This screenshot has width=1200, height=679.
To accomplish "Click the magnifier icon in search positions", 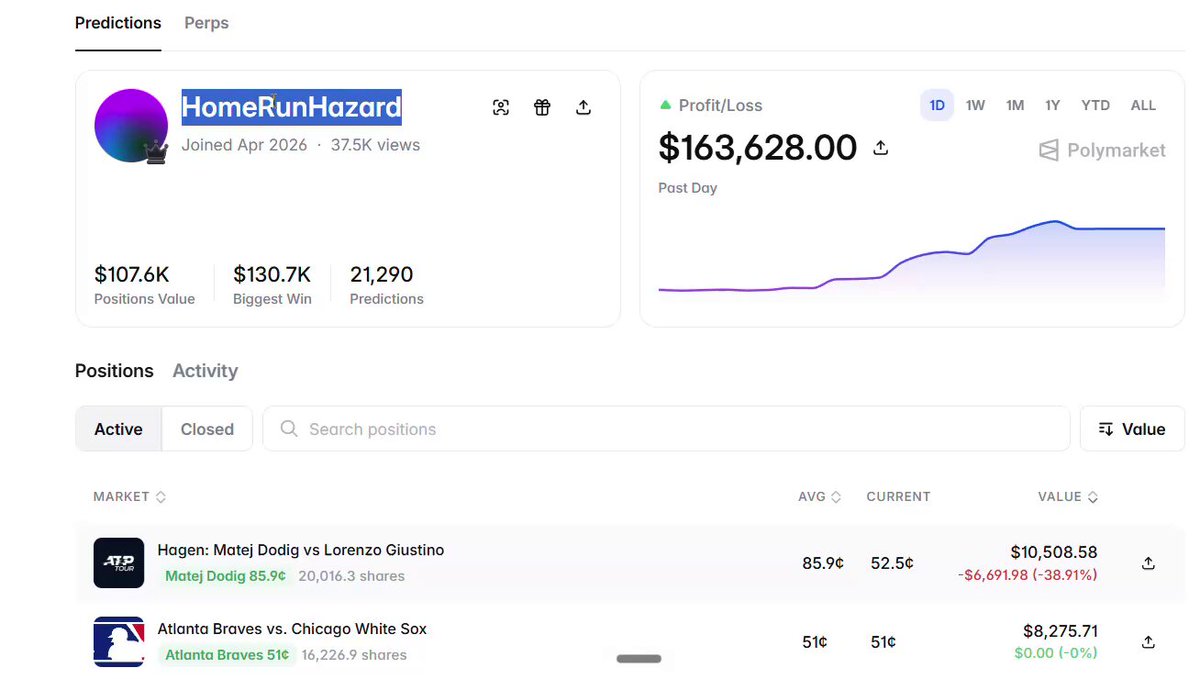I will coord(289,429).
